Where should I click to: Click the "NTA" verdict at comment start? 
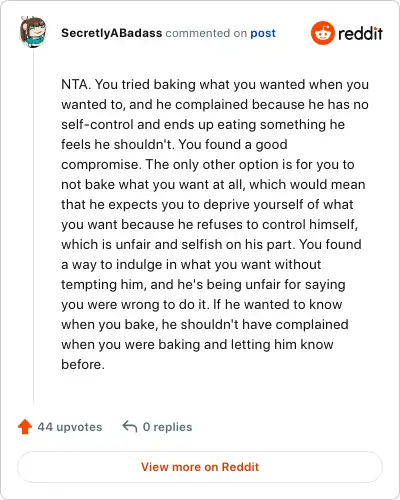click(74, 84)
